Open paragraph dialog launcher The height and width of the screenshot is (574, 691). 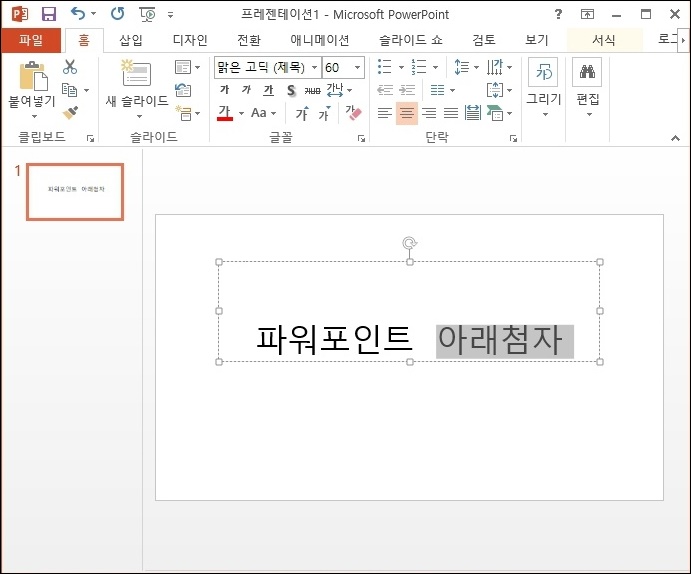513,139
